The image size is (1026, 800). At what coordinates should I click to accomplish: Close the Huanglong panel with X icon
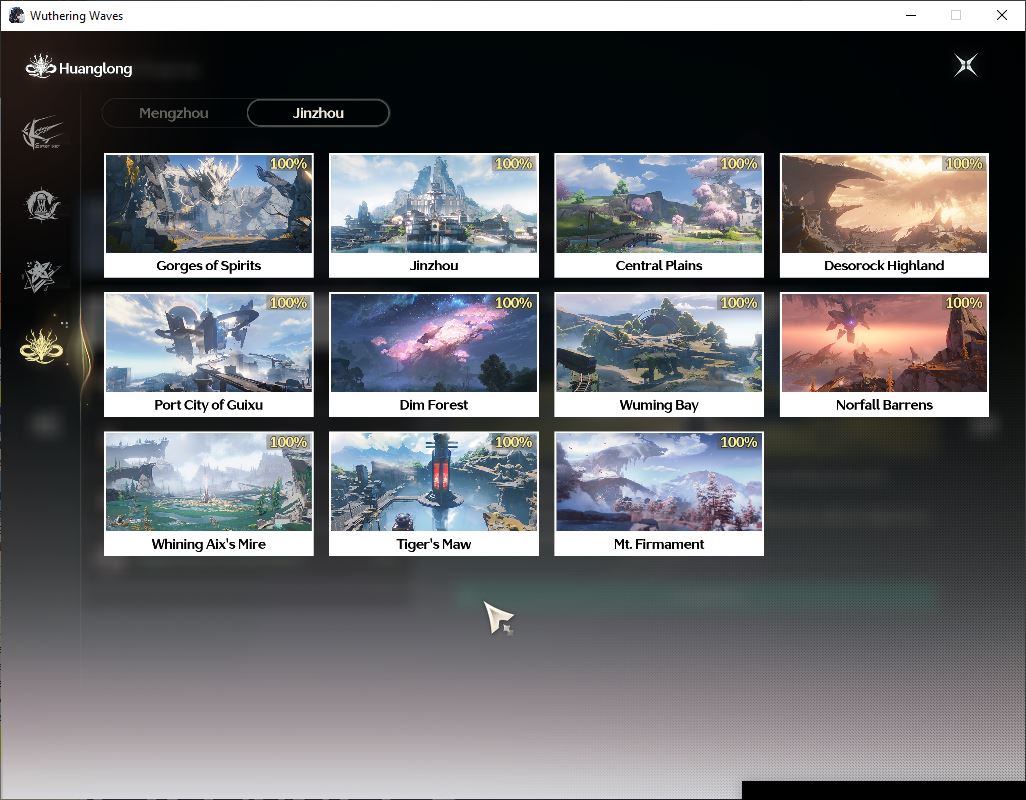coord(966,65)
